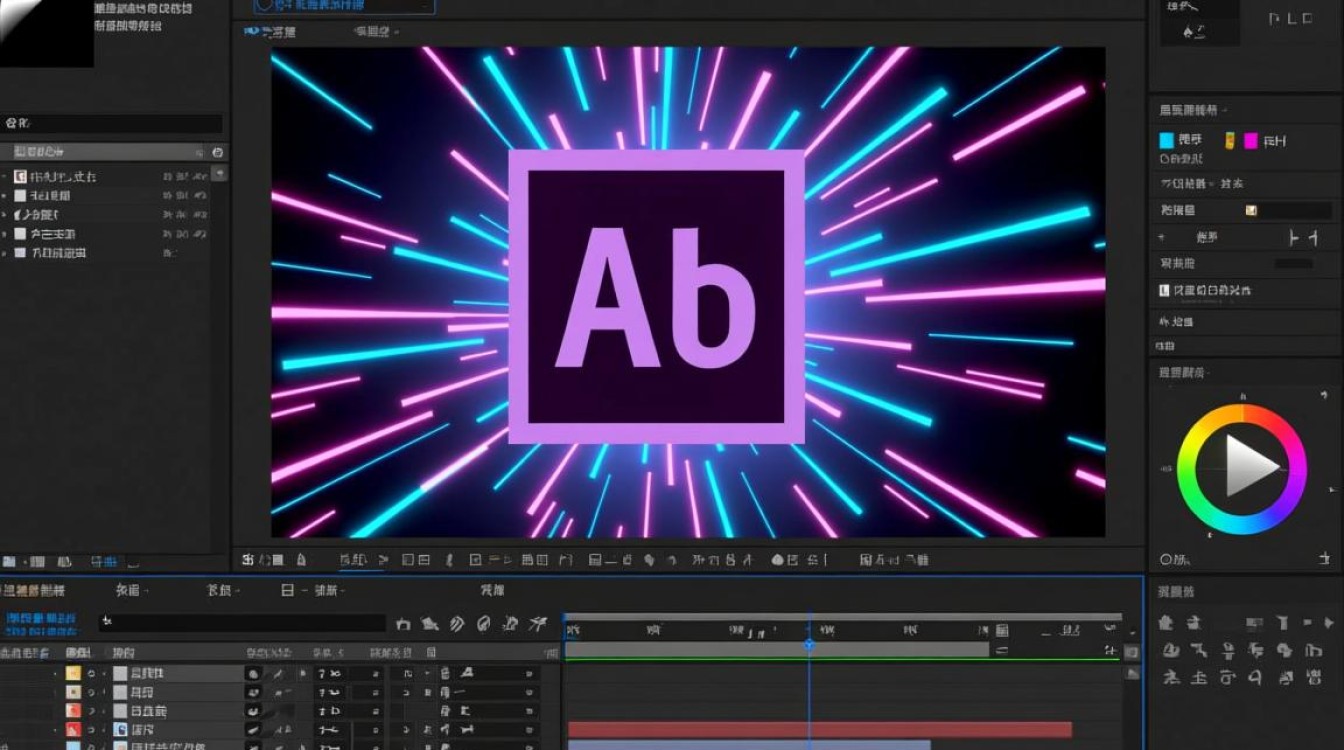Toggle visibility of the red-labeled timeline layer
This screenshot has height=750, width=1344.
[91, 730]
